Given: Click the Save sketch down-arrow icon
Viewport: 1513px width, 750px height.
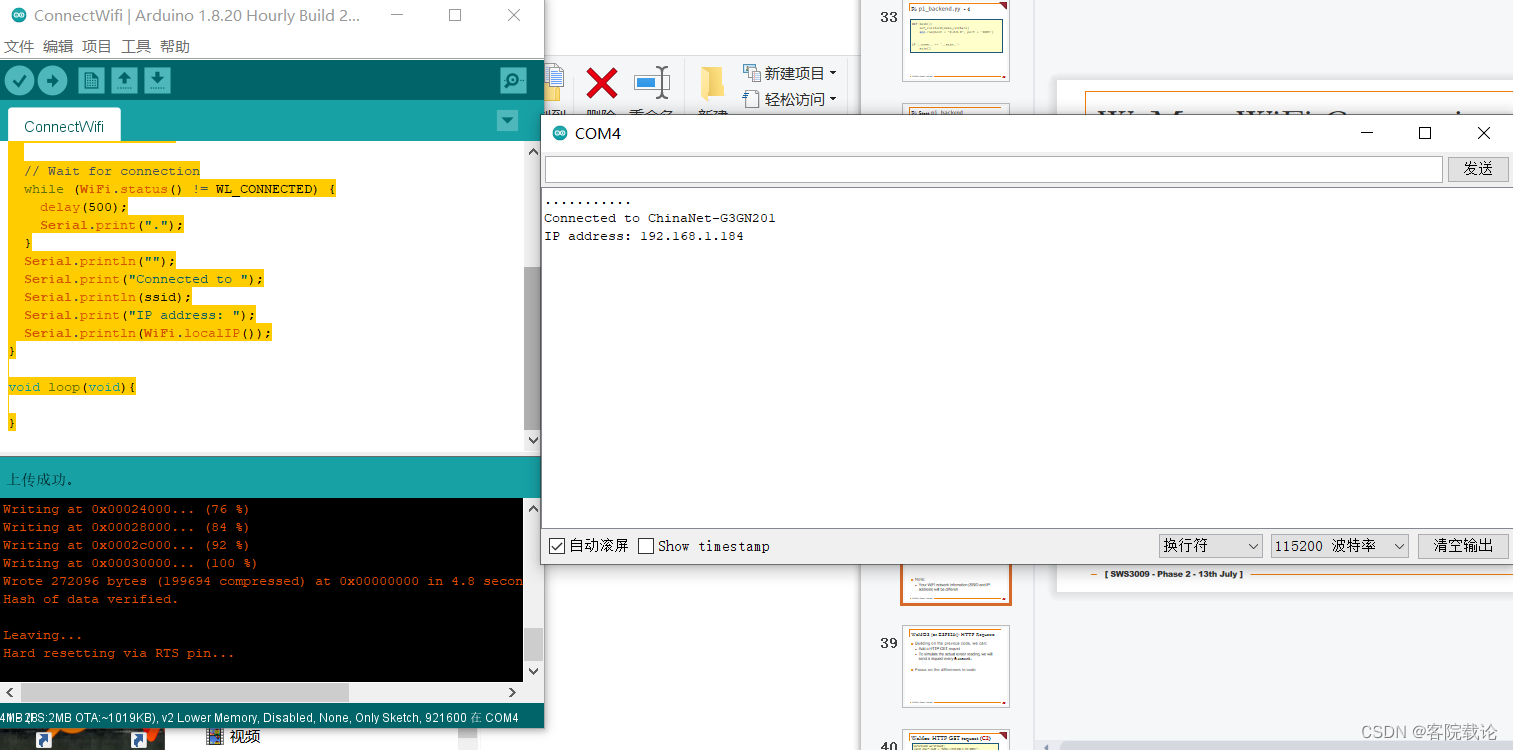Looking at the screenshot, I should point(157,81).
